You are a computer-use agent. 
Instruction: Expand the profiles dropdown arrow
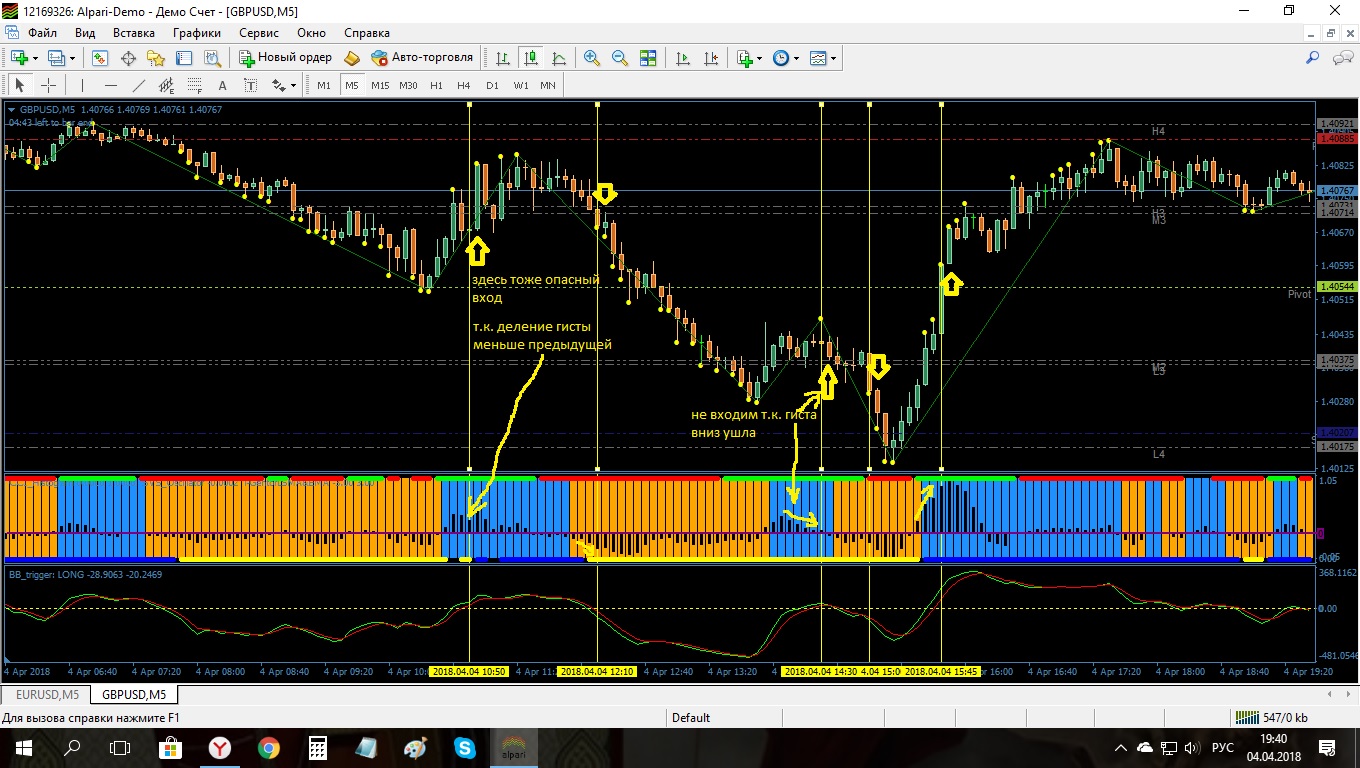coord(74,58)
